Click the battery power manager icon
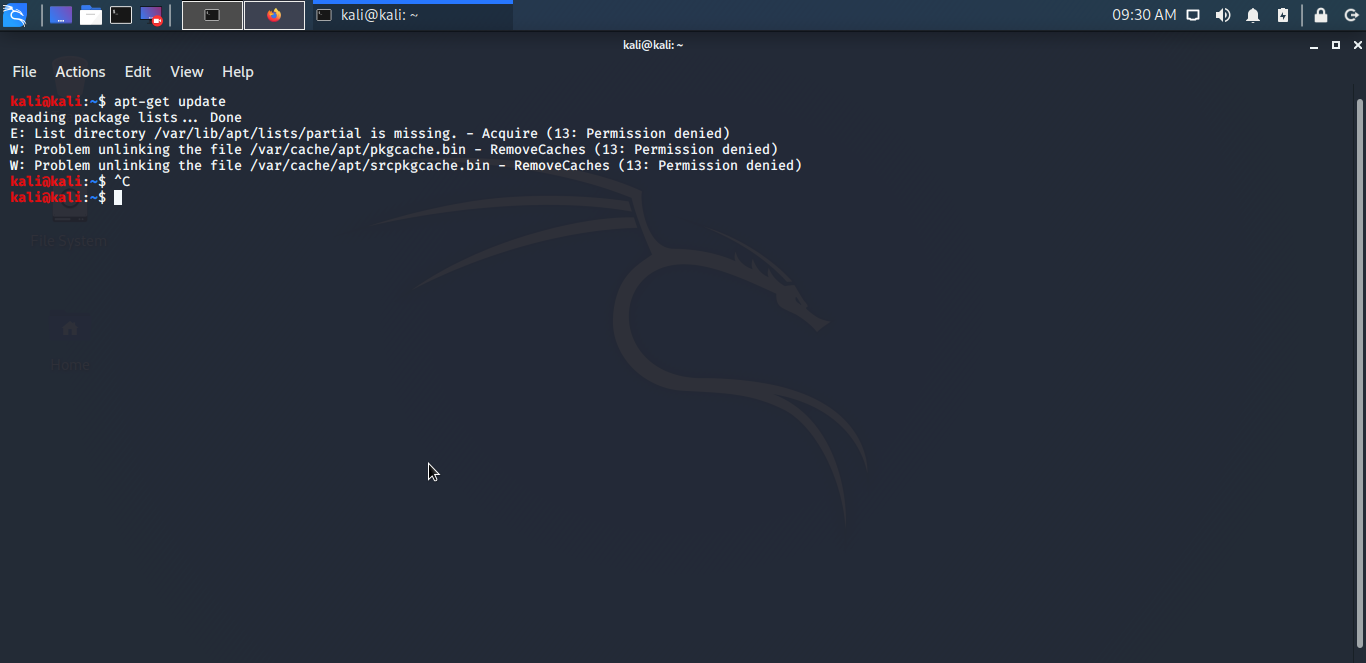Screen dimensions: 1366x663 pyautogui.click(x=1283, y=15)
